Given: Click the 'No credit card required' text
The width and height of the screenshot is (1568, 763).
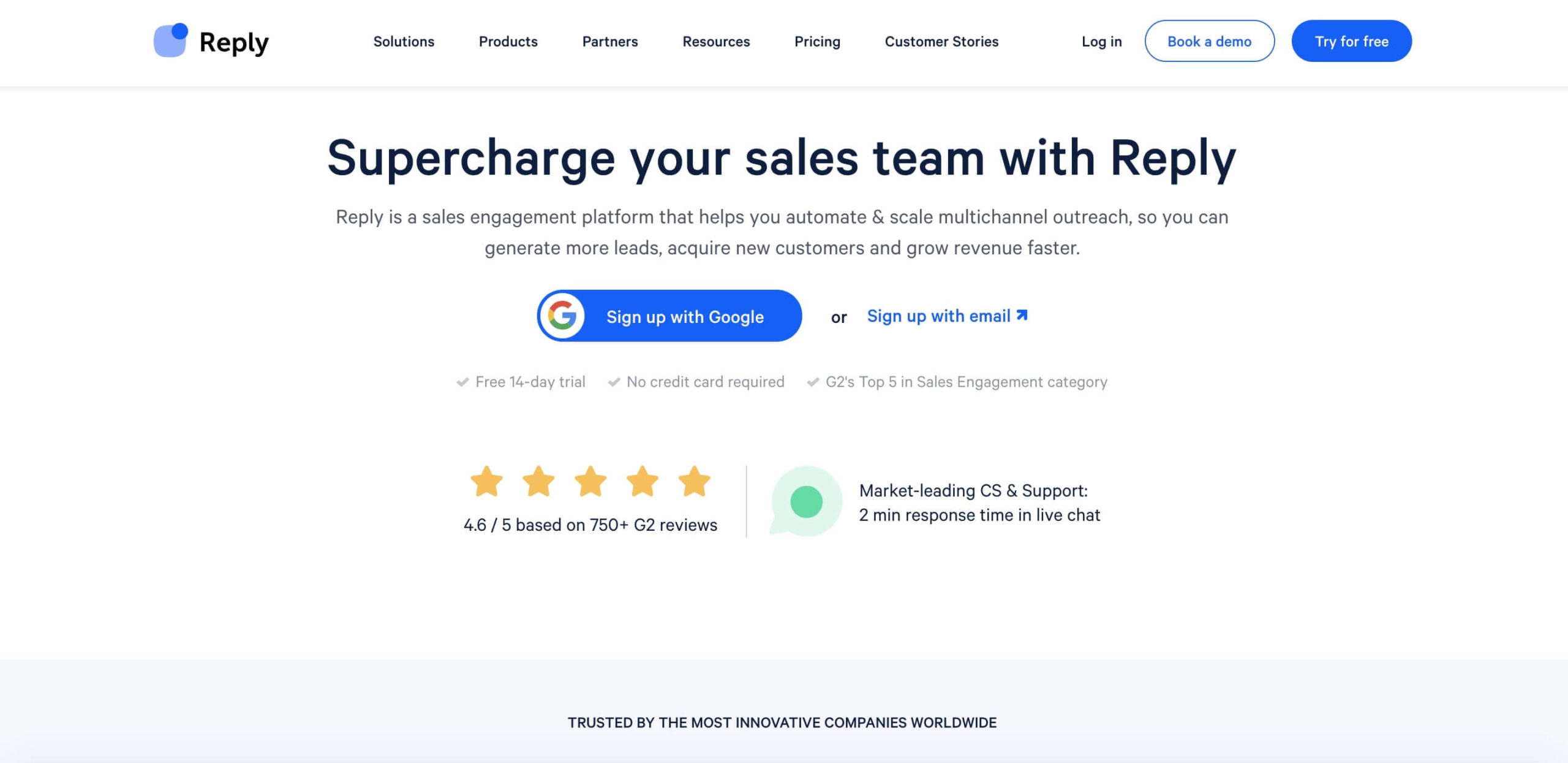Looking at the screenshot, I should coord(705,382).
